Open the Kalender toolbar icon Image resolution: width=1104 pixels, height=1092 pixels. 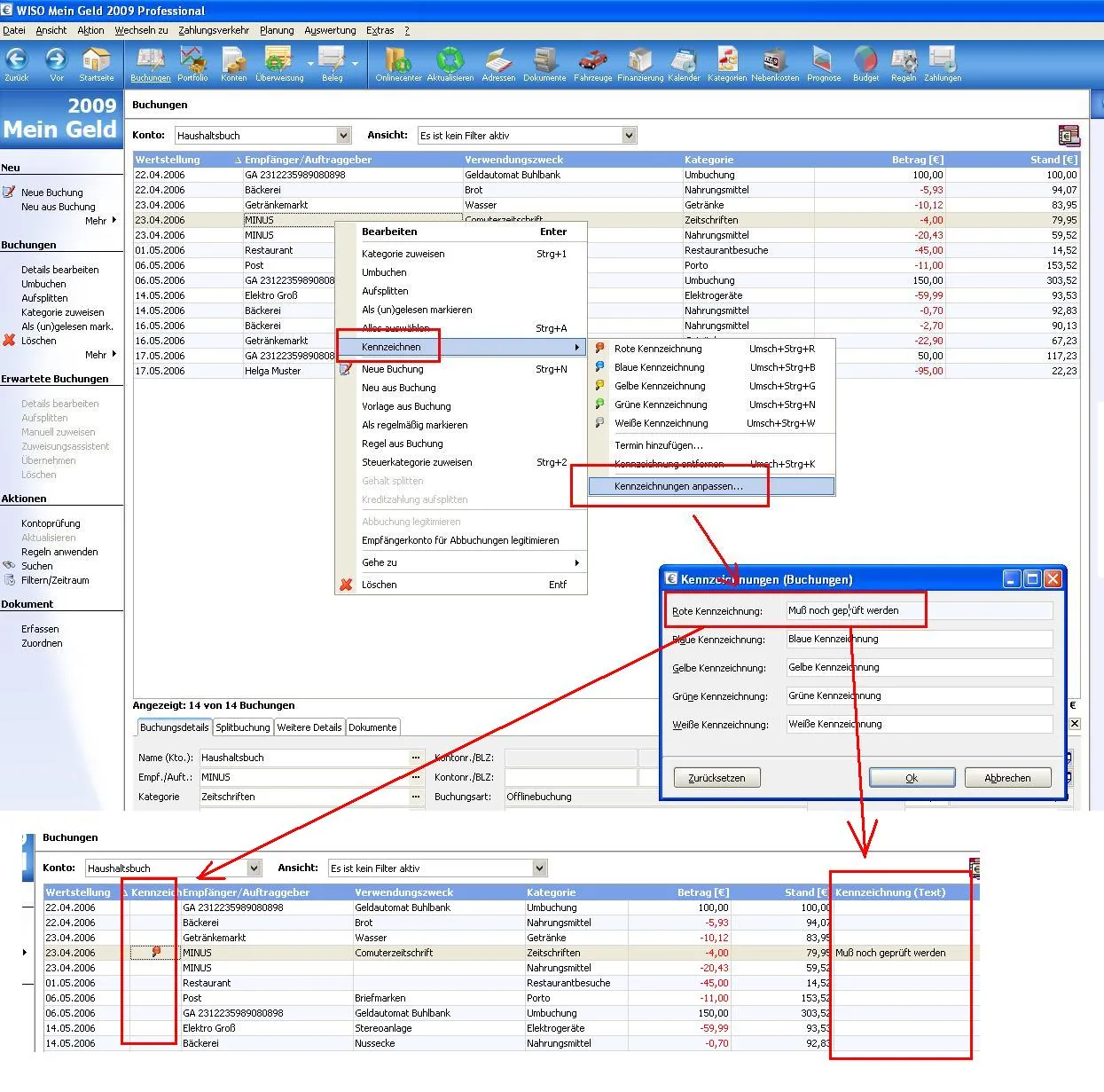click(684, 62)
